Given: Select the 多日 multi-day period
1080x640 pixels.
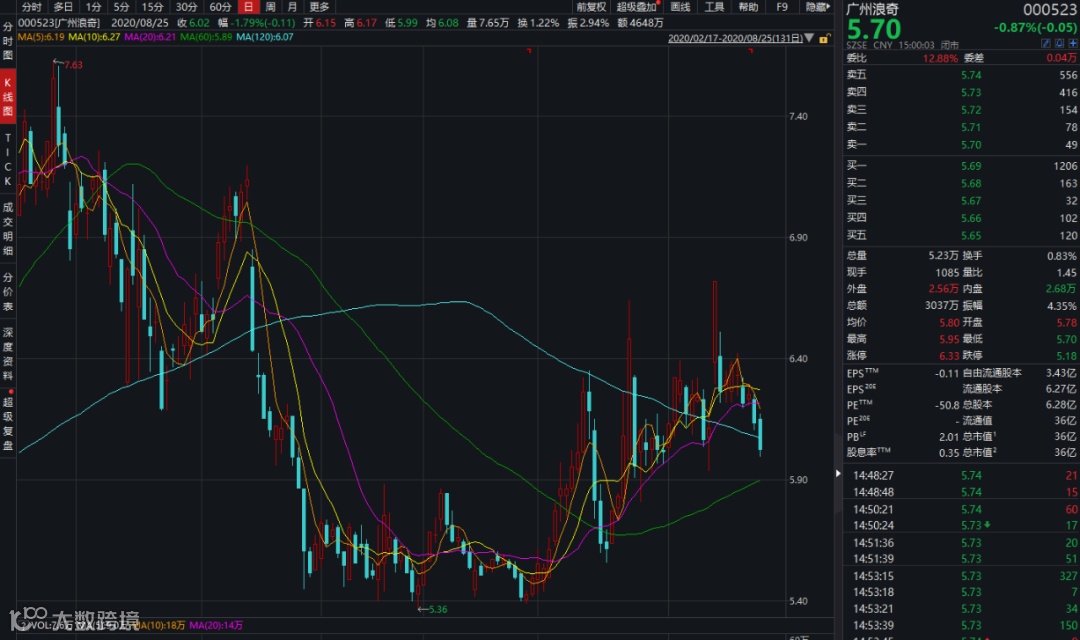Looking at the screenshot, I should [63, 6].
